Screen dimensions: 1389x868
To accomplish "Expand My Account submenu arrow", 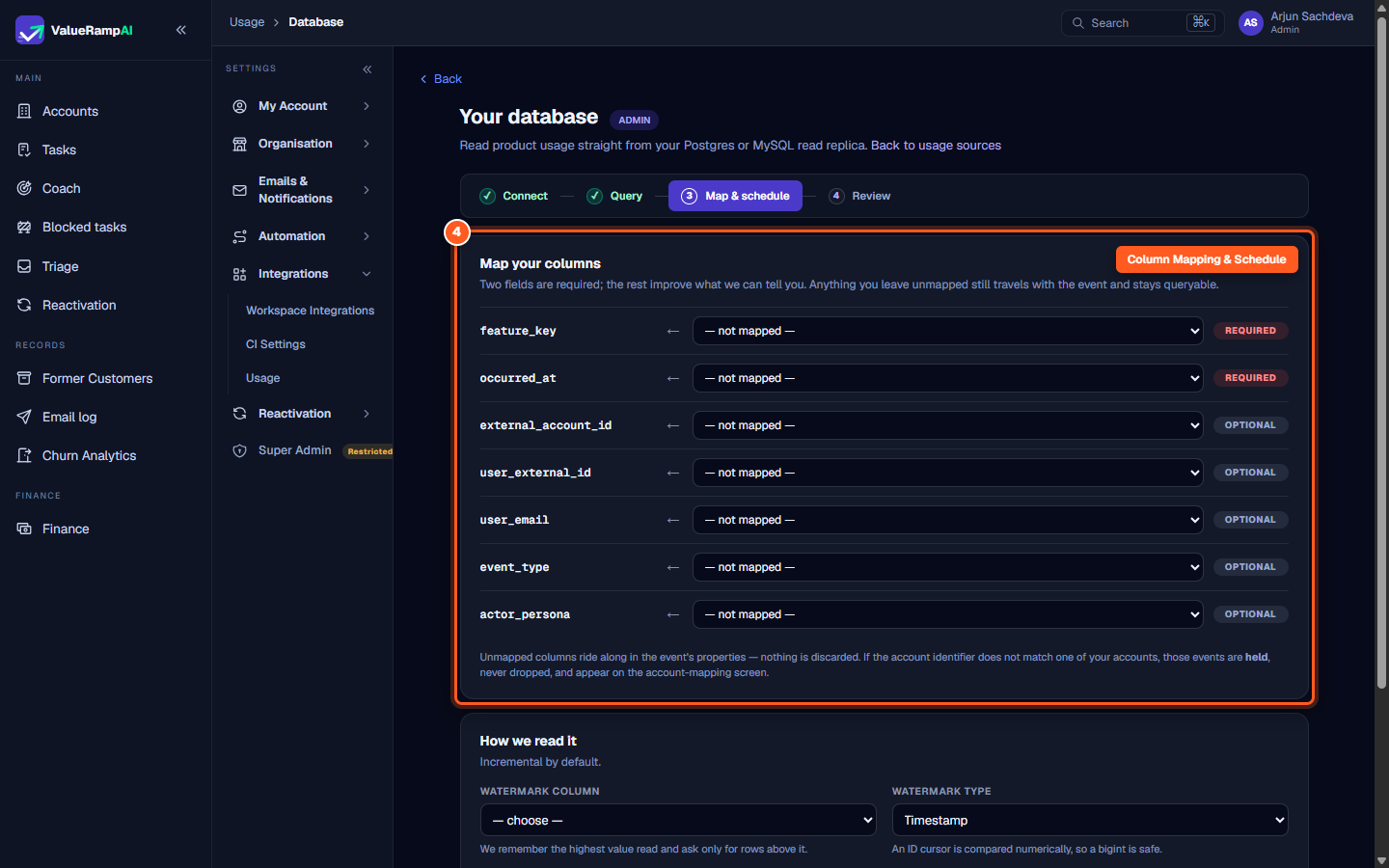I will (x=367, y=106).
